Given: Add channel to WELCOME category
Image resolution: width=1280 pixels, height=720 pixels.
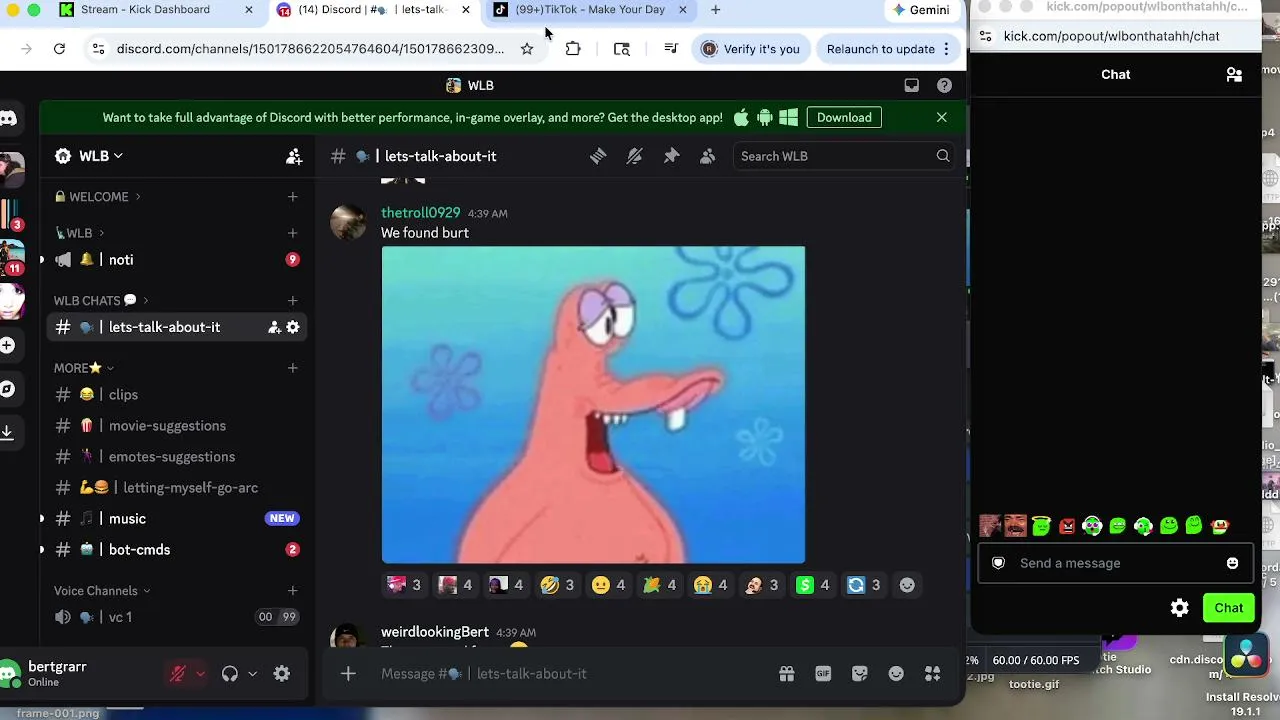Looking at the screenshot, I should coord(292,197).
